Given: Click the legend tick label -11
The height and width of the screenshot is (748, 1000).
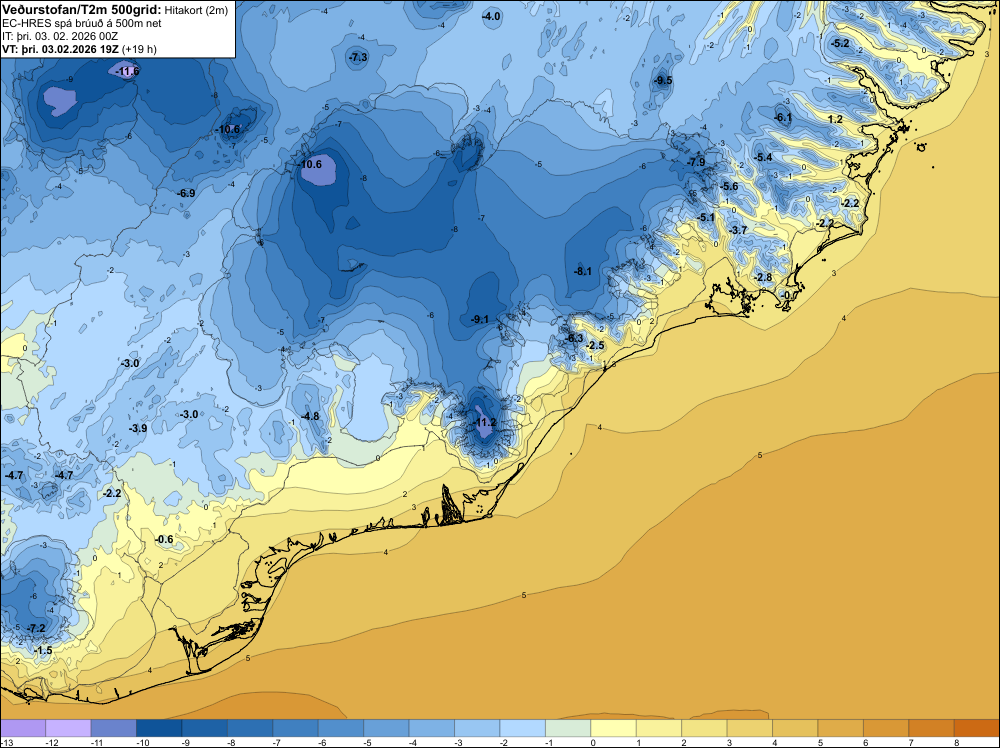Looking at the screenshot, I should pyautogui.click(x=98, y=742).
